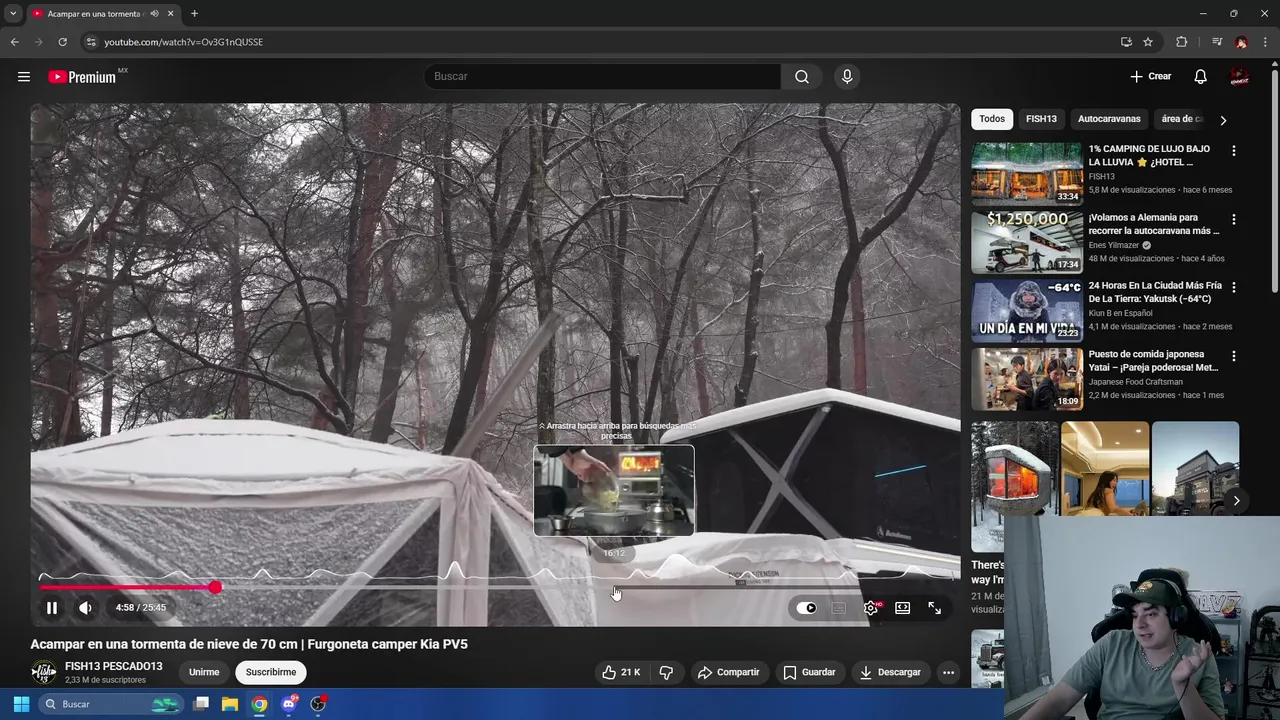Open Puesto de comida japonesa Yatai title
This screenshot has height=720, width=1280.
point(1154,360)
